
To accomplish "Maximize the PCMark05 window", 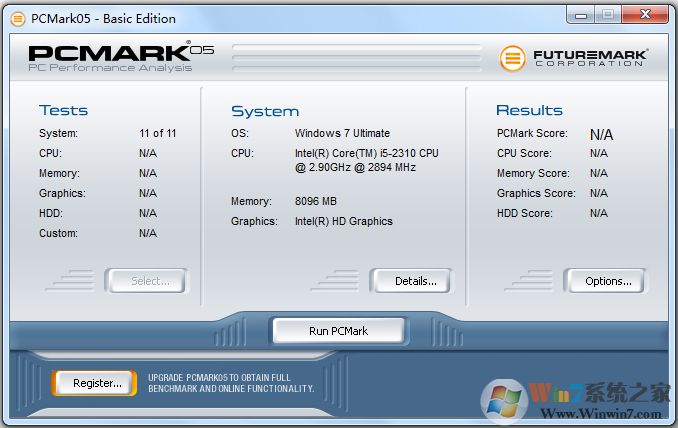I will click(608, 14).
